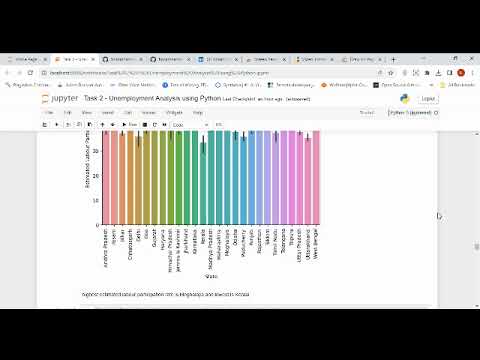Screen dimensions: 480x360
Task: Switch to the first browser tab
Action: 28,59
